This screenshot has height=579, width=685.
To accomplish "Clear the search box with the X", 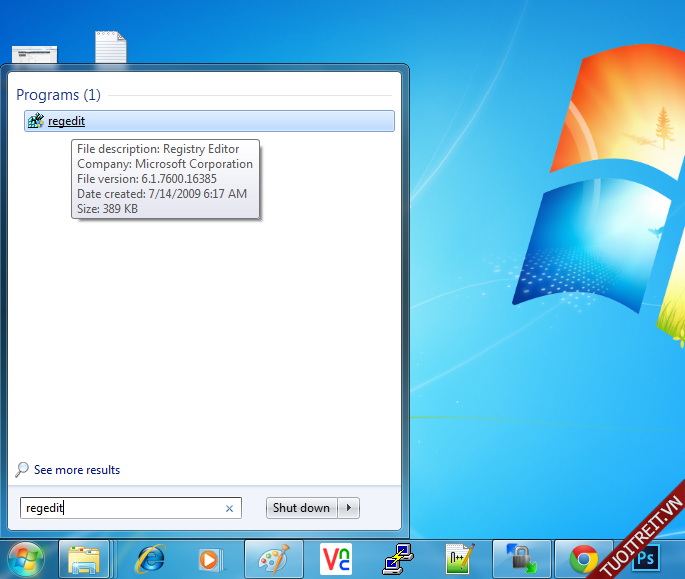I will (229, 509).
